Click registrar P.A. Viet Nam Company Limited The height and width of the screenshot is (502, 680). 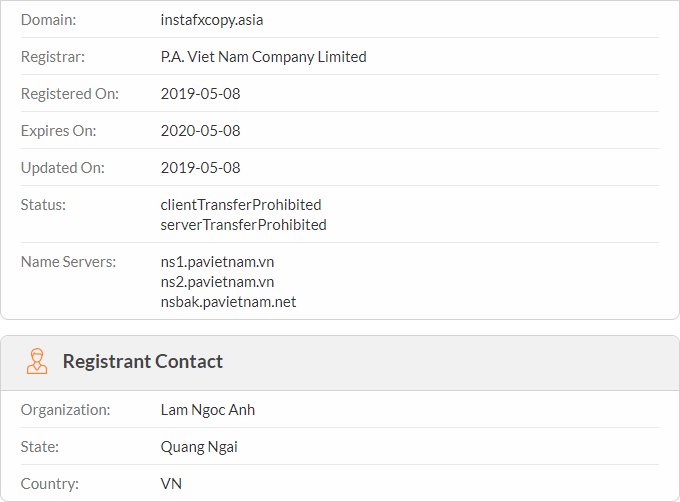263,57
